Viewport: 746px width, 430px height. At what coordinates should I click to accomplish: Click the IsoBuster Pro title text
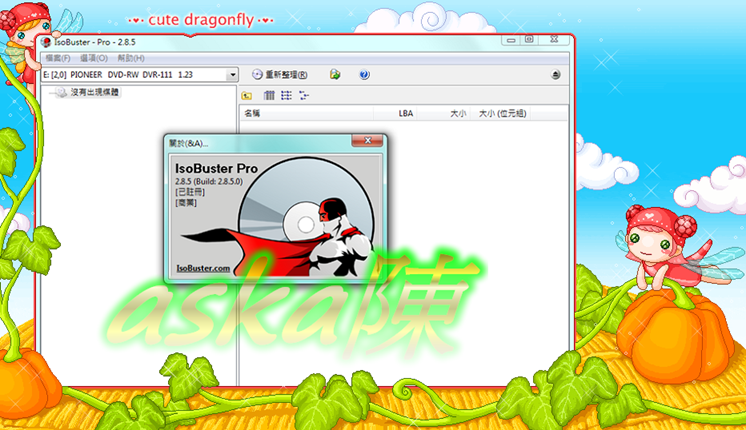tap(216, 168)
